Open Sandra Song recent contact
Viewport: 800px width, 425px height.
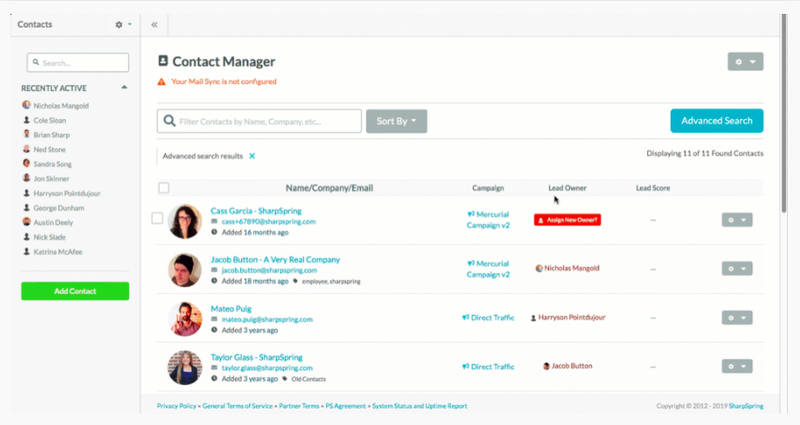pos(53,164)
